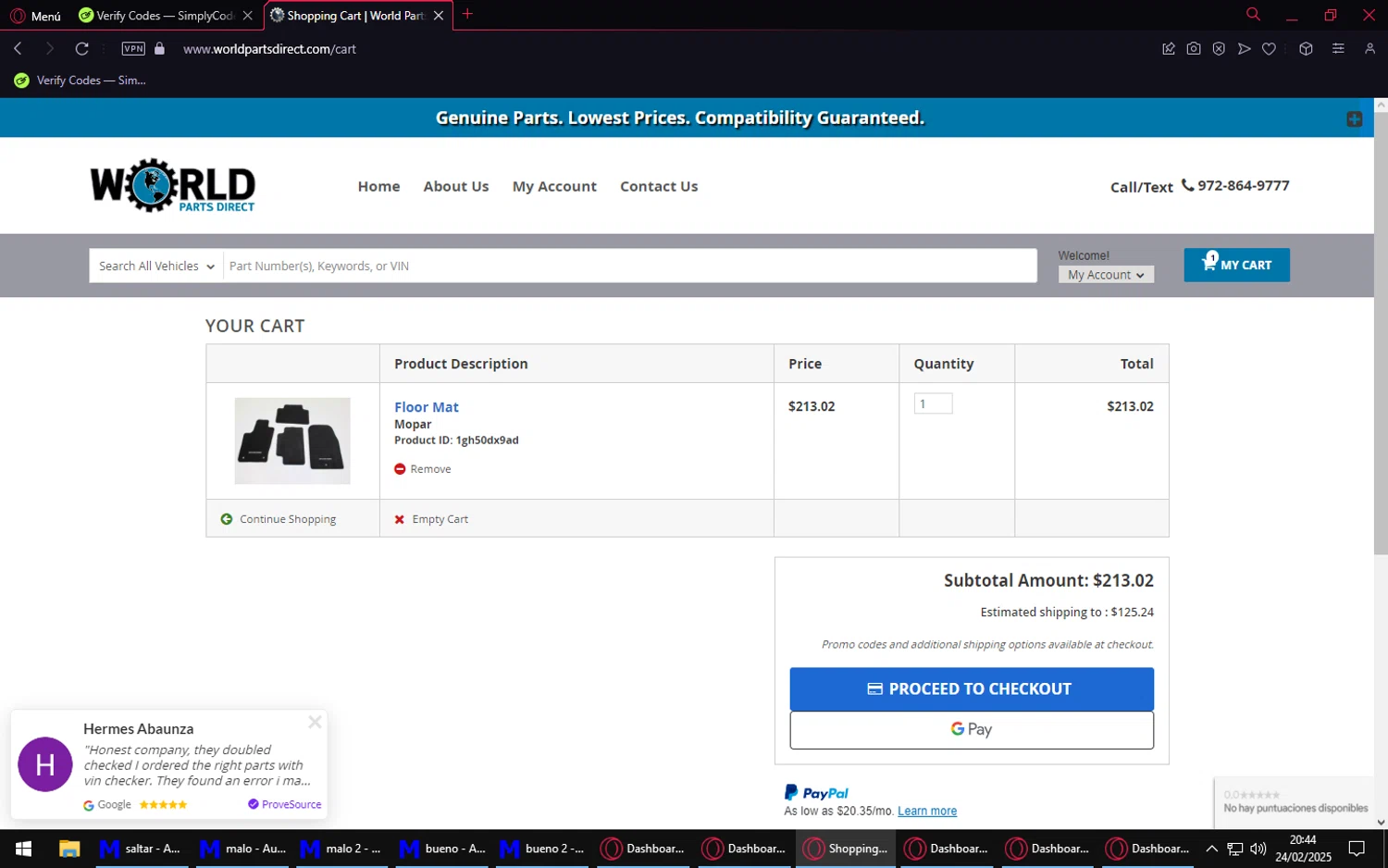Click the Hermes Abaunza review text
Viewport: 1388px width, 868px height.
196,765
